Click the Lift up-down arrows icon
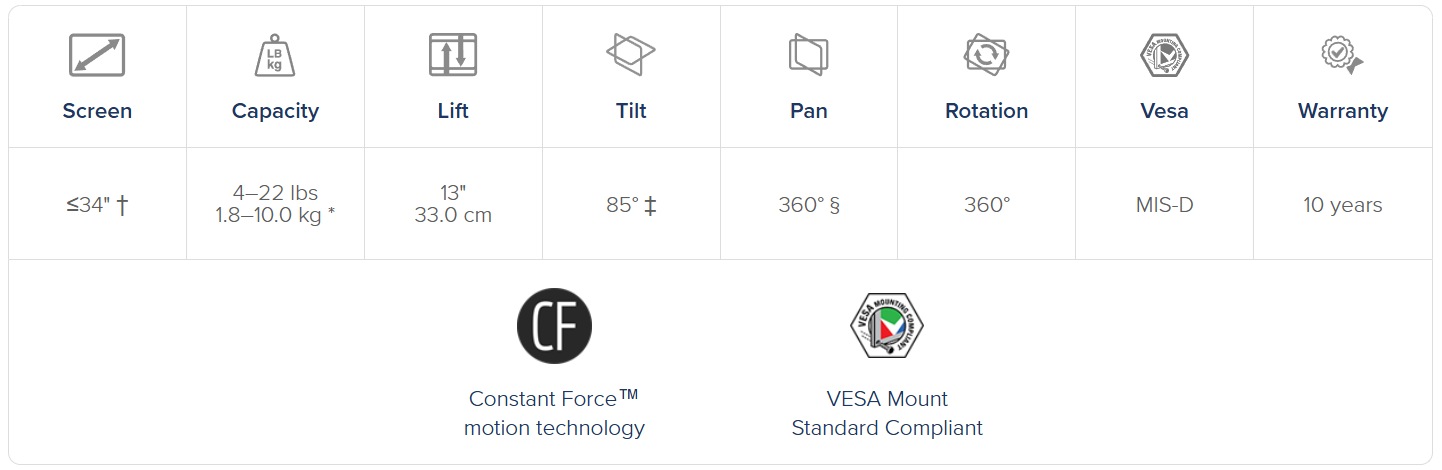1442x470 pixels. click(x=453, y=55)
